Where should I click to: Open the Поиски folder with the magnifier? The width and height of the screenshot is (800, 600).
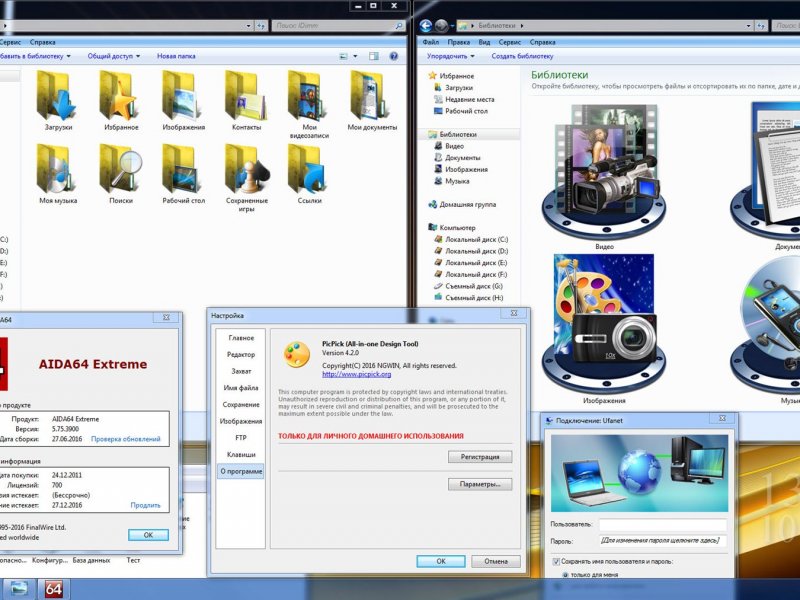[x=121, y=174]
